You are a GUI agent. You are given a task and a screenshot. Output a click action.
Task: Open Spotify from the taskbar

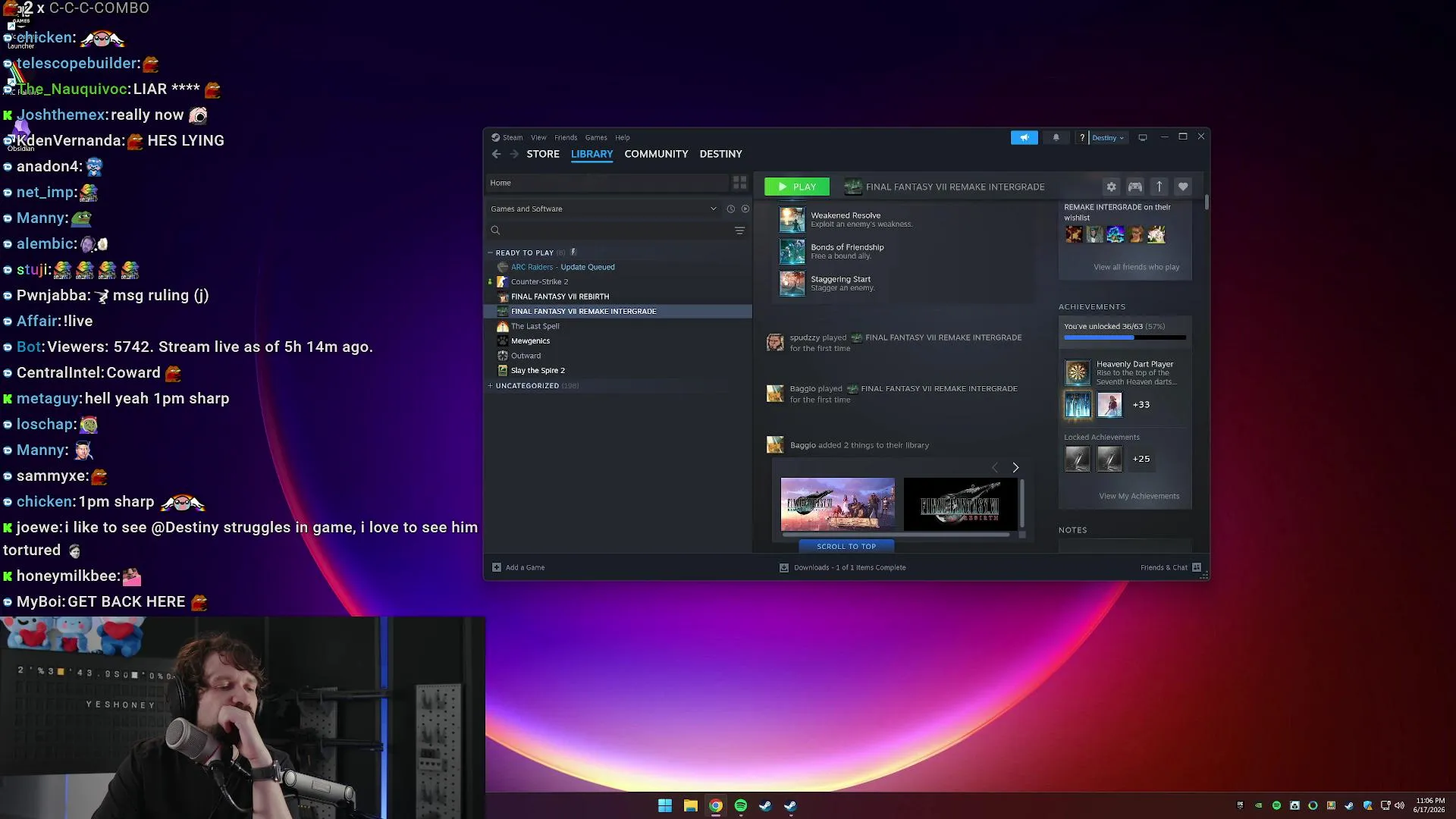pos(740,805)
